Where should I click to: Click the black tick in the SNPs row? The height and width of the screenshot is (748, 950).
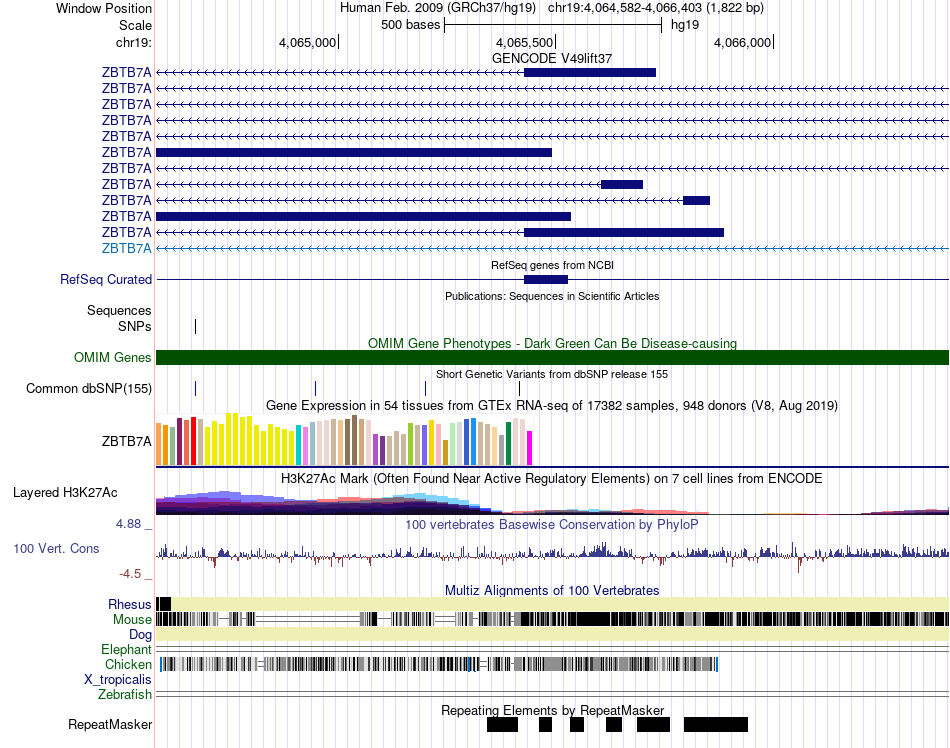(196, 326)
